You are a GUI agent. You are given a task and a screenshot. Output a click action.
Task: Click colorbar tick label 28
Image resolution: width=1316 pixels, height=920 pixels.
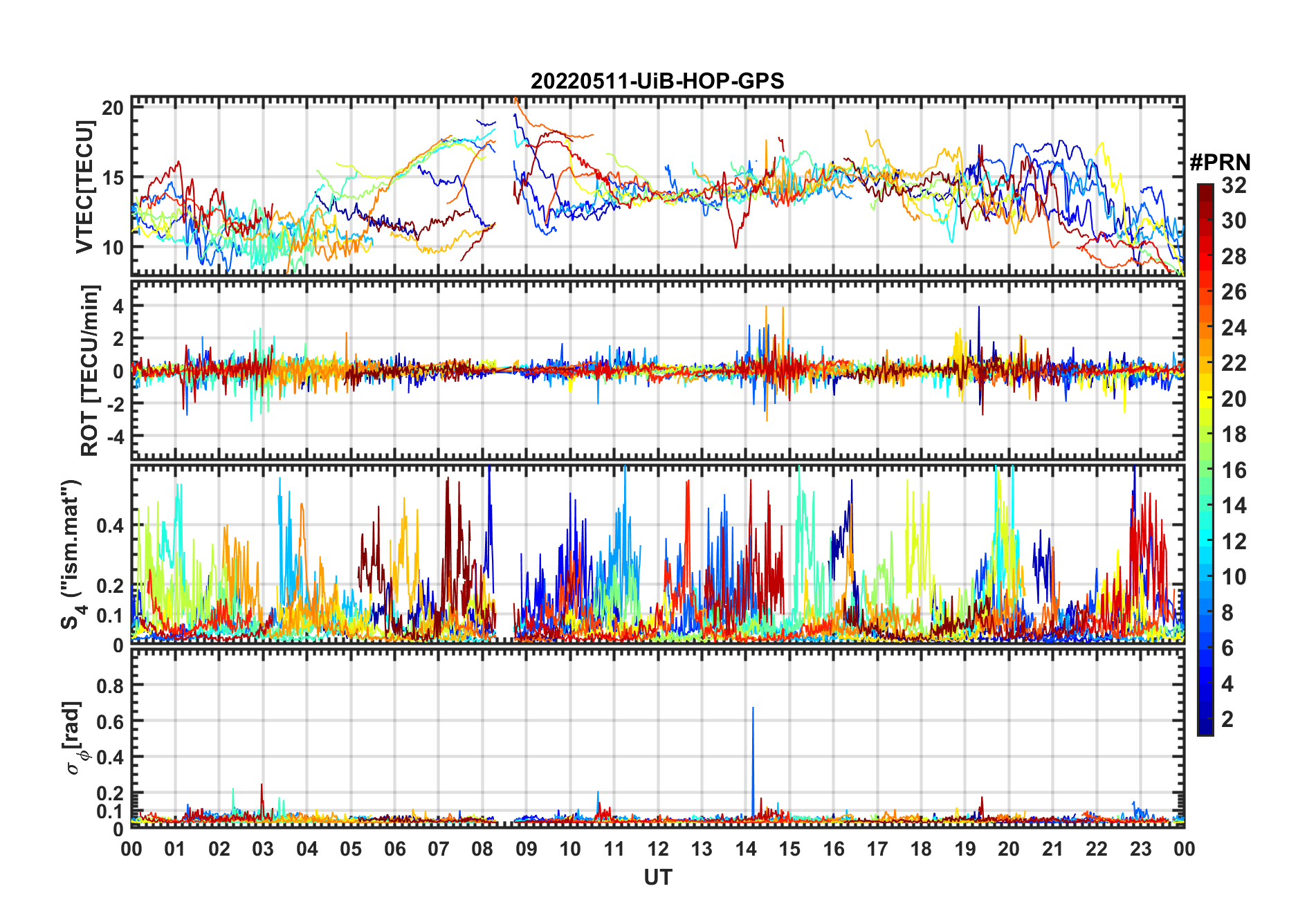tap(1234, 257)
